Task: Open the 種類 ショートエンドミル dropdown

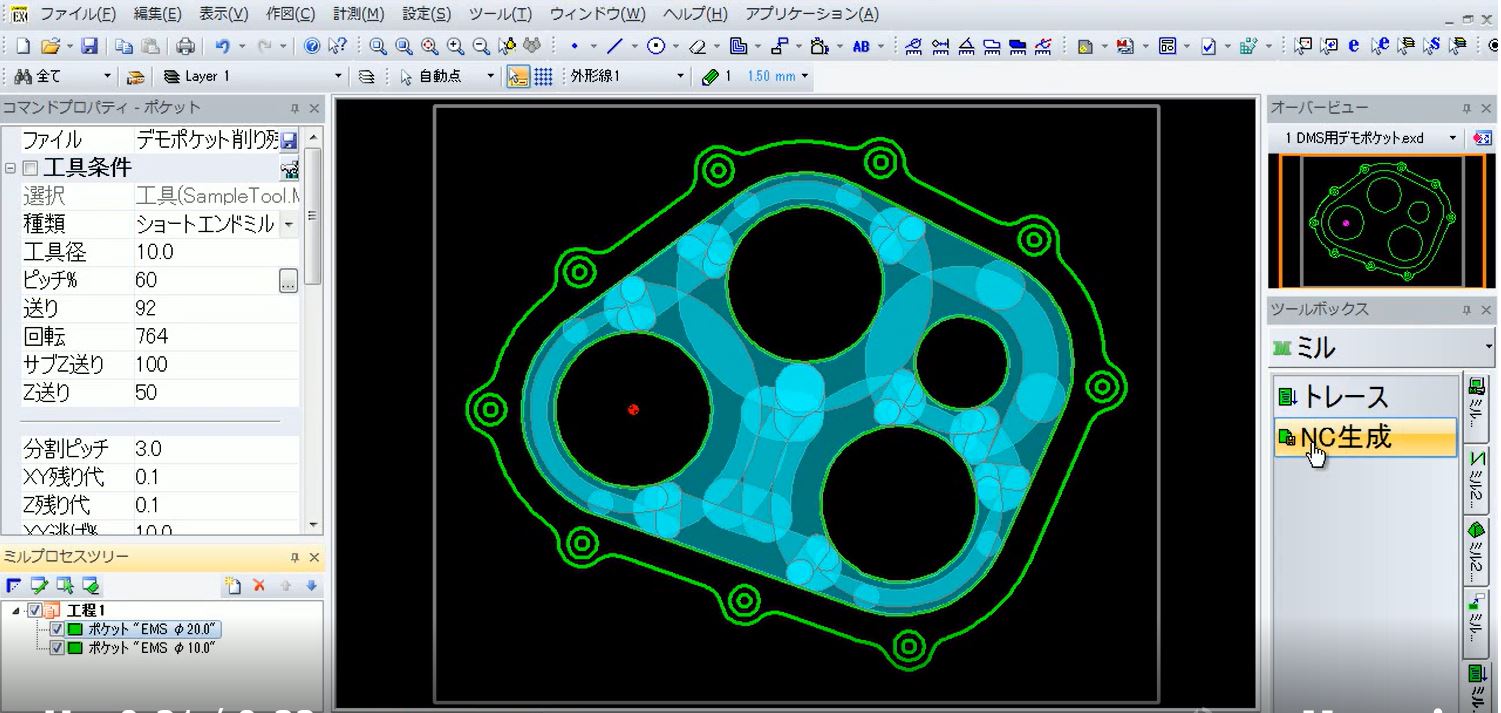Action: [x=289, y=224]
